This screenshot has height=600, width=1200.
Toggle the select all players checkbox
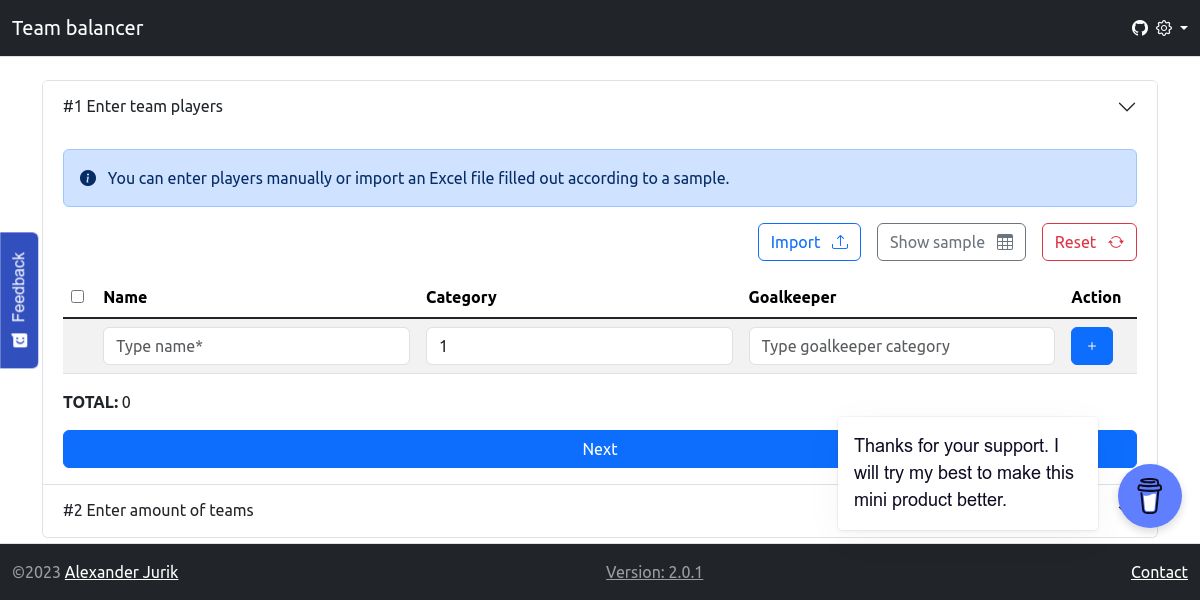click(x=78, y=296)
